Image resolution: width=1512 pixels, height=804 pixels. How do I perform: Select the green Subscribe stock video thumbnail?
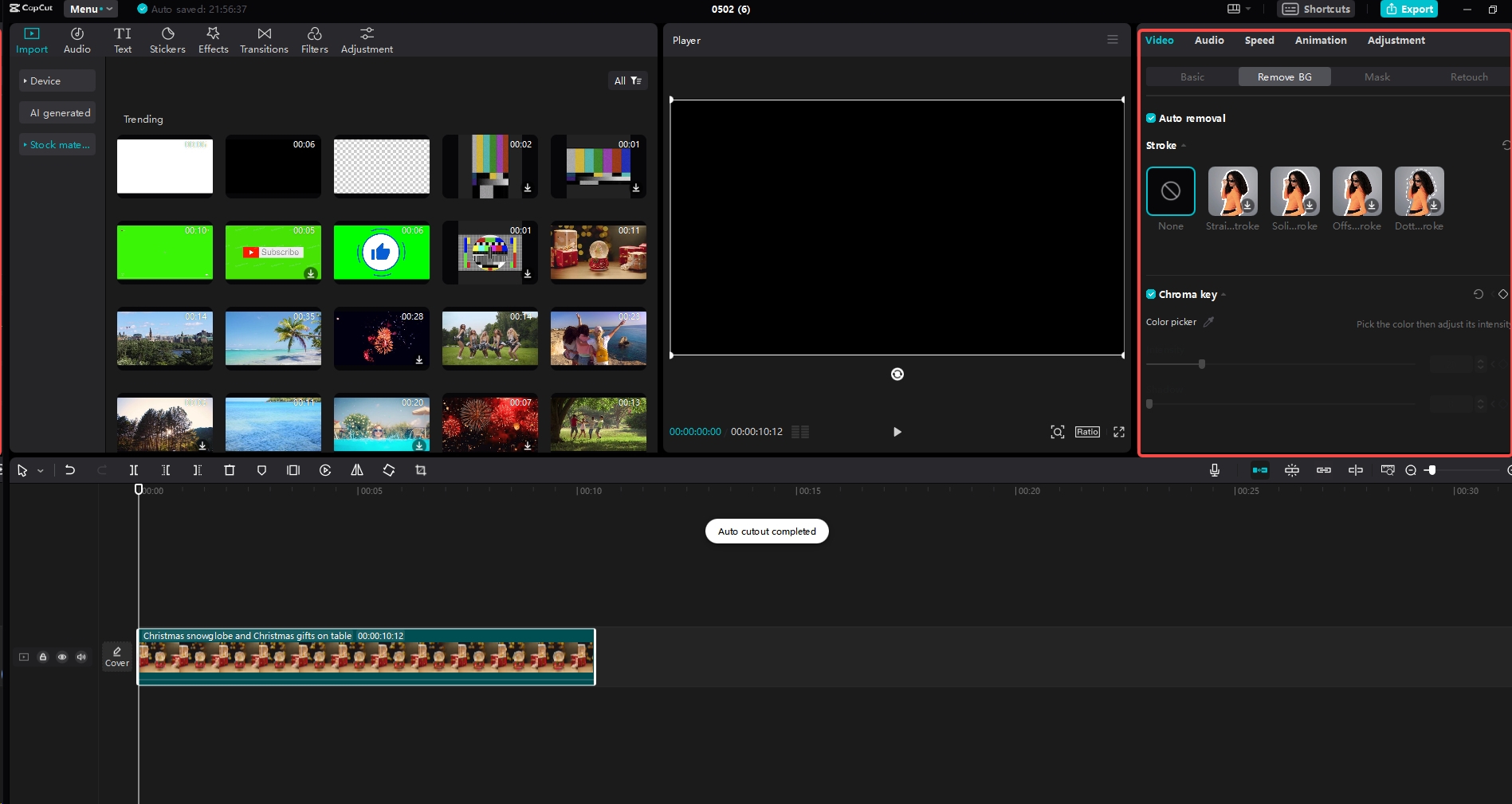point(273,253)
